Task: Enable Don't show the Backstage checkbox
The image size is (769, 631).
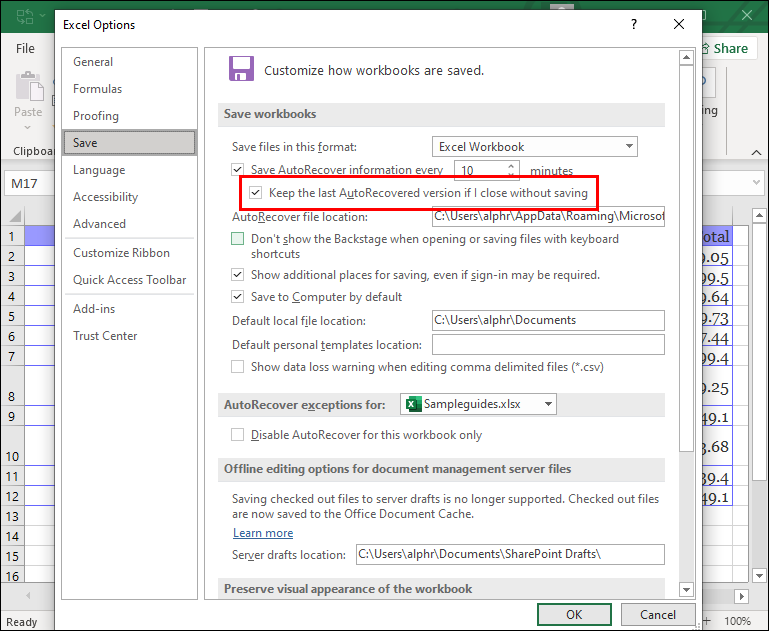Action: [x=237, y=239]
